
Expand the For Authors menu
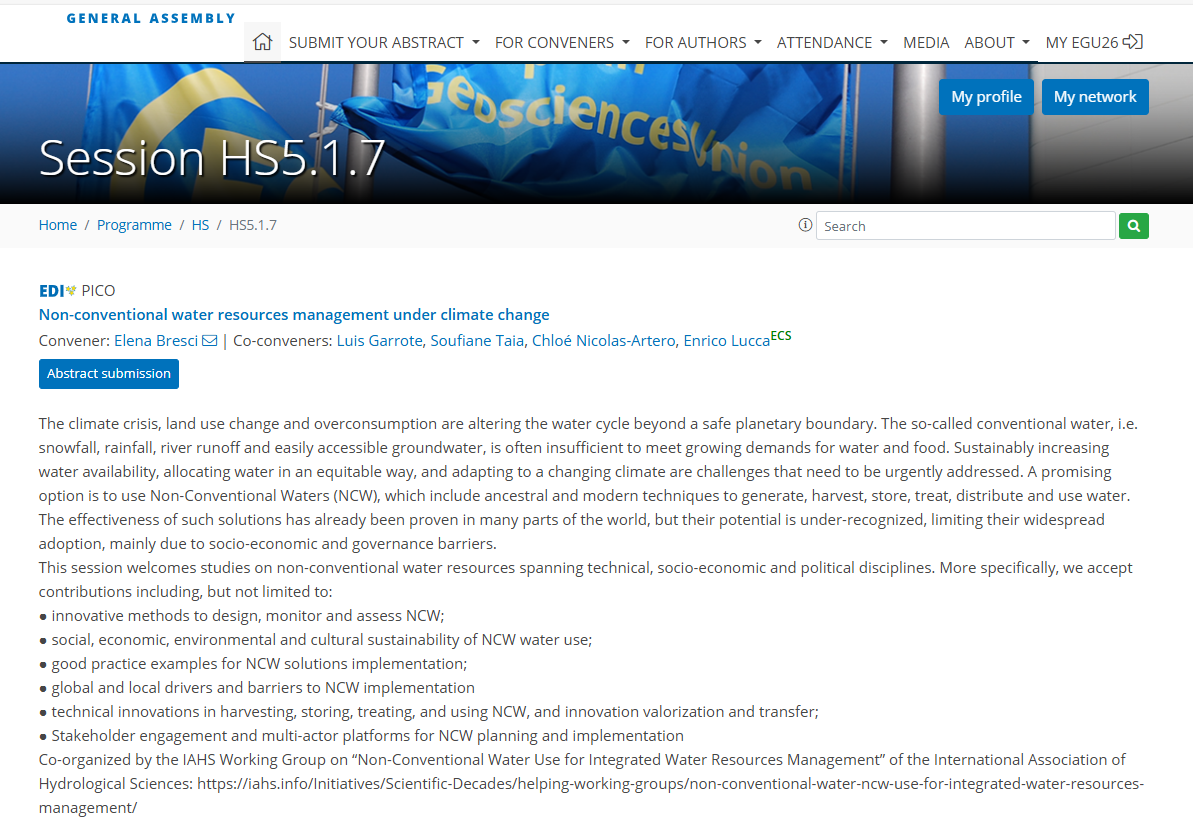coord(703,42)
